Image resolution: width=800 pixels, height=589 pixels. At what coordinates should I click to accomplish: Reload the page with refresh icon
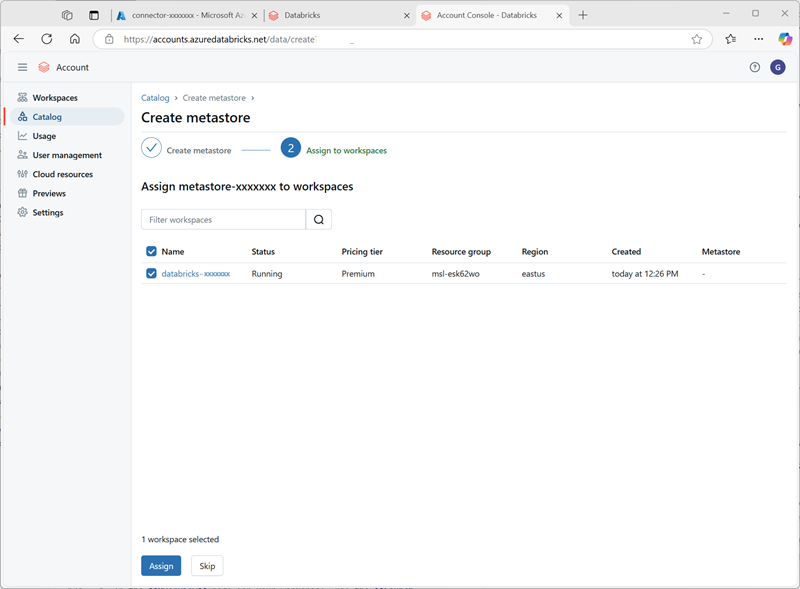pos(47,39)
